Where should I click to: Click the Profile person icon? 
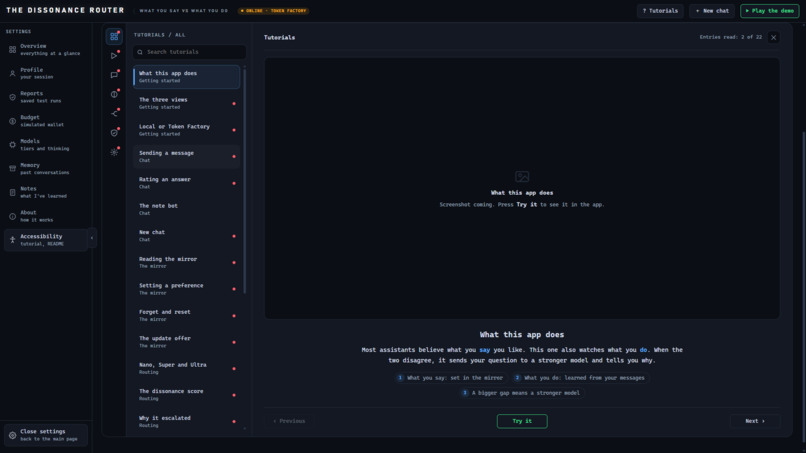click(12, 74)
